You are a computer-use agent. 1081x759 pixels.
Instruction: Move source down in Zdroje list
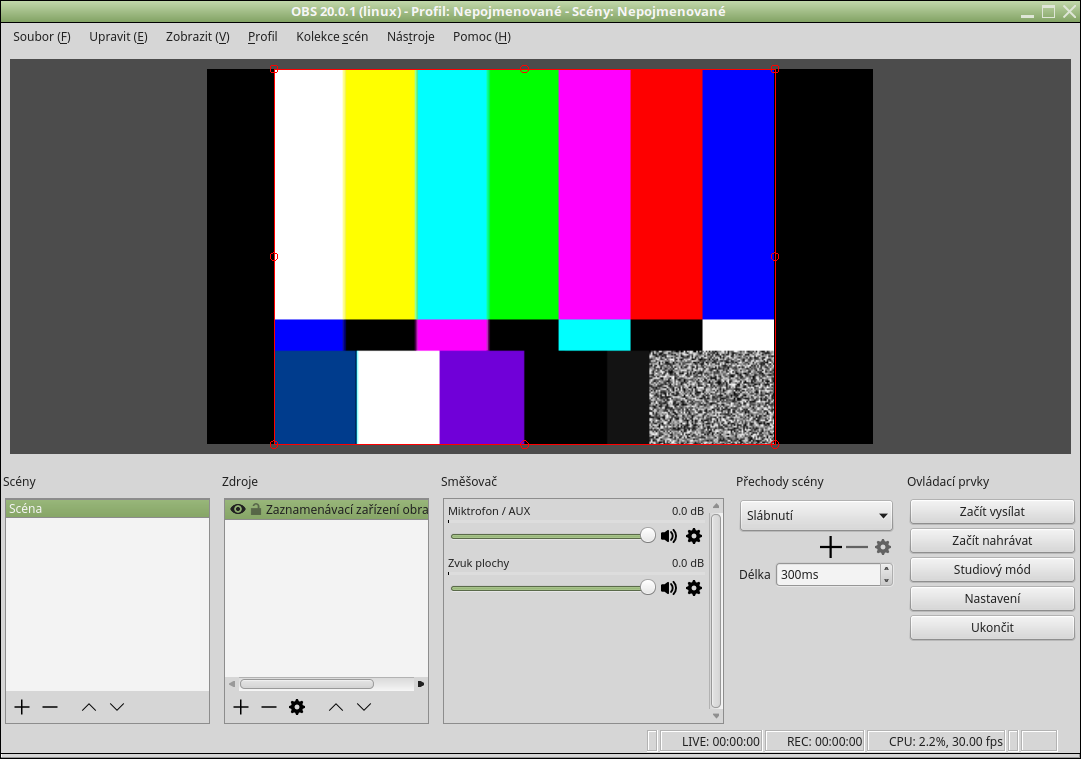pos(364,707)
